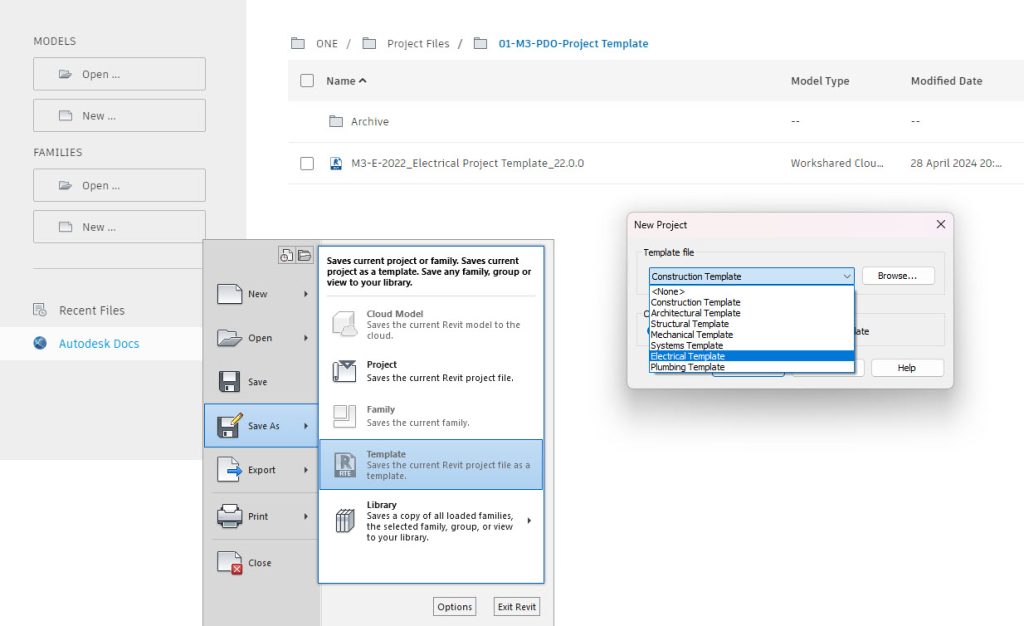
Task: Choose Electrical Template in the dropdown list
Action: point(752,356)
